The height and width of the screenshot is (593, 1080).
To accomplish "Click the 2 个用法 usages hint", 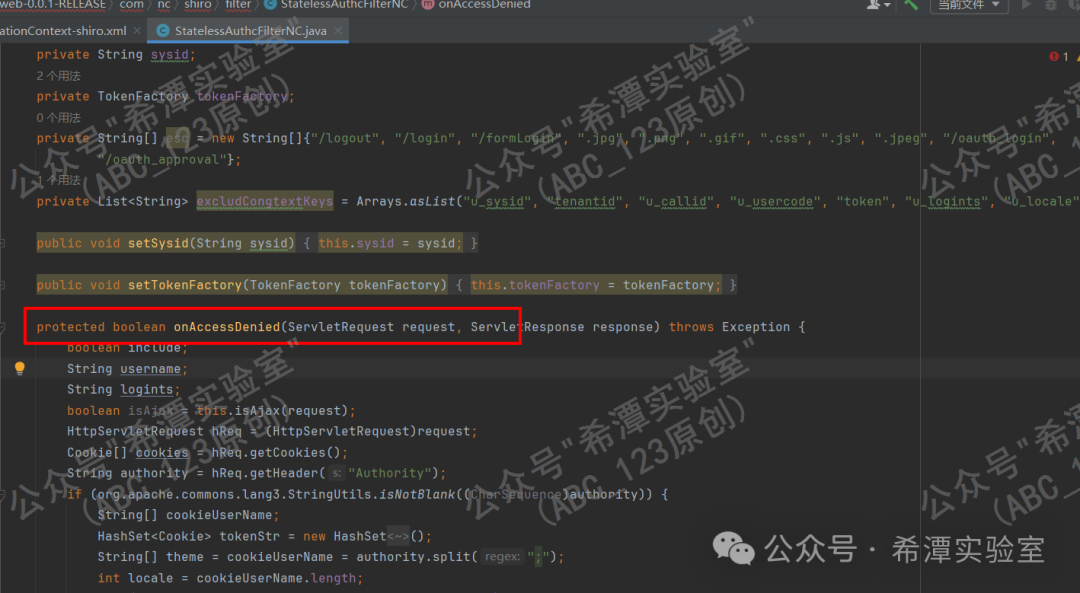I will [x=59, y=76].
